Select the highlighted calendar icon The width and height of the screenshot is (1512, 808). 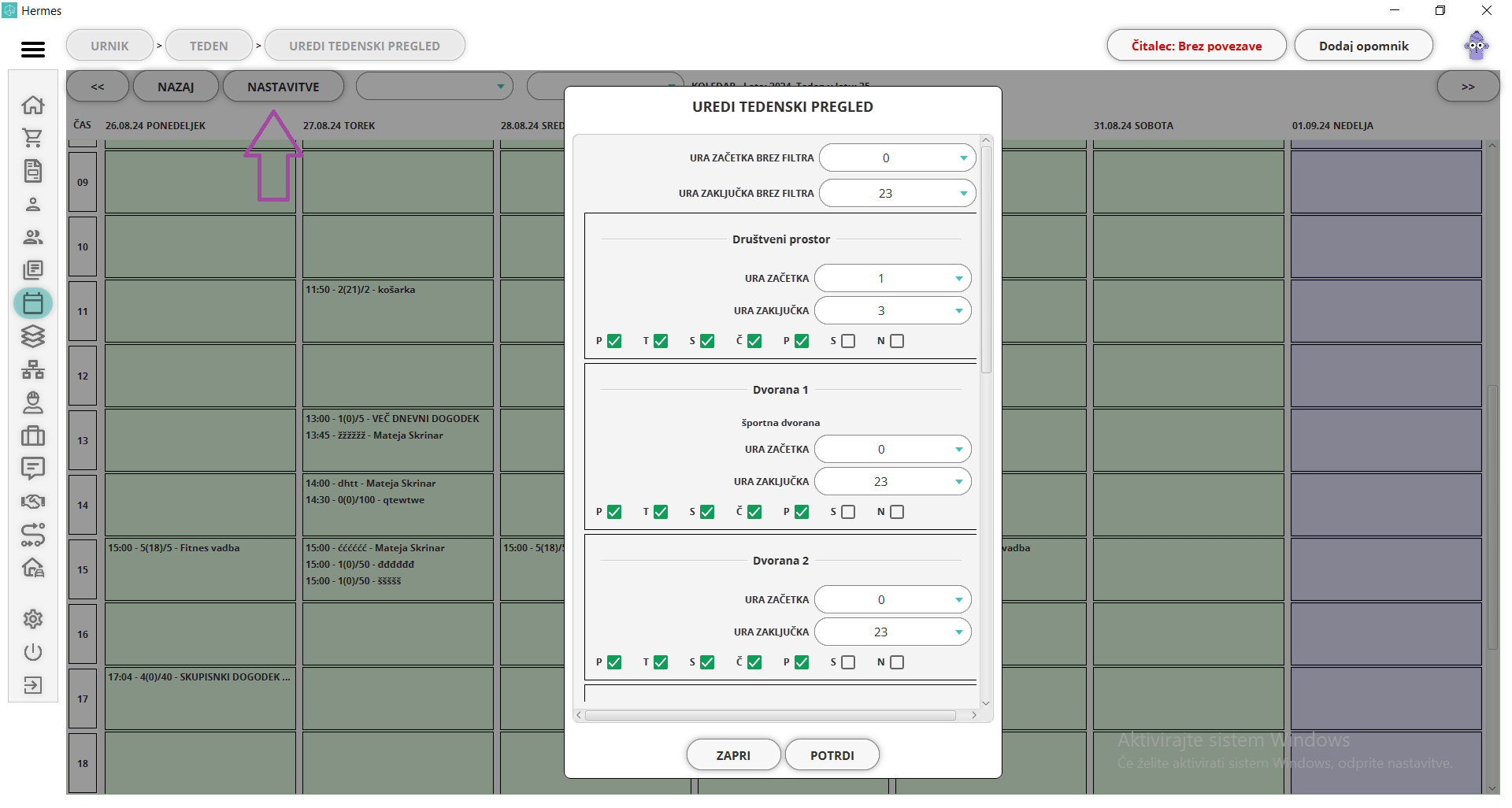click(x=32, y=303)
